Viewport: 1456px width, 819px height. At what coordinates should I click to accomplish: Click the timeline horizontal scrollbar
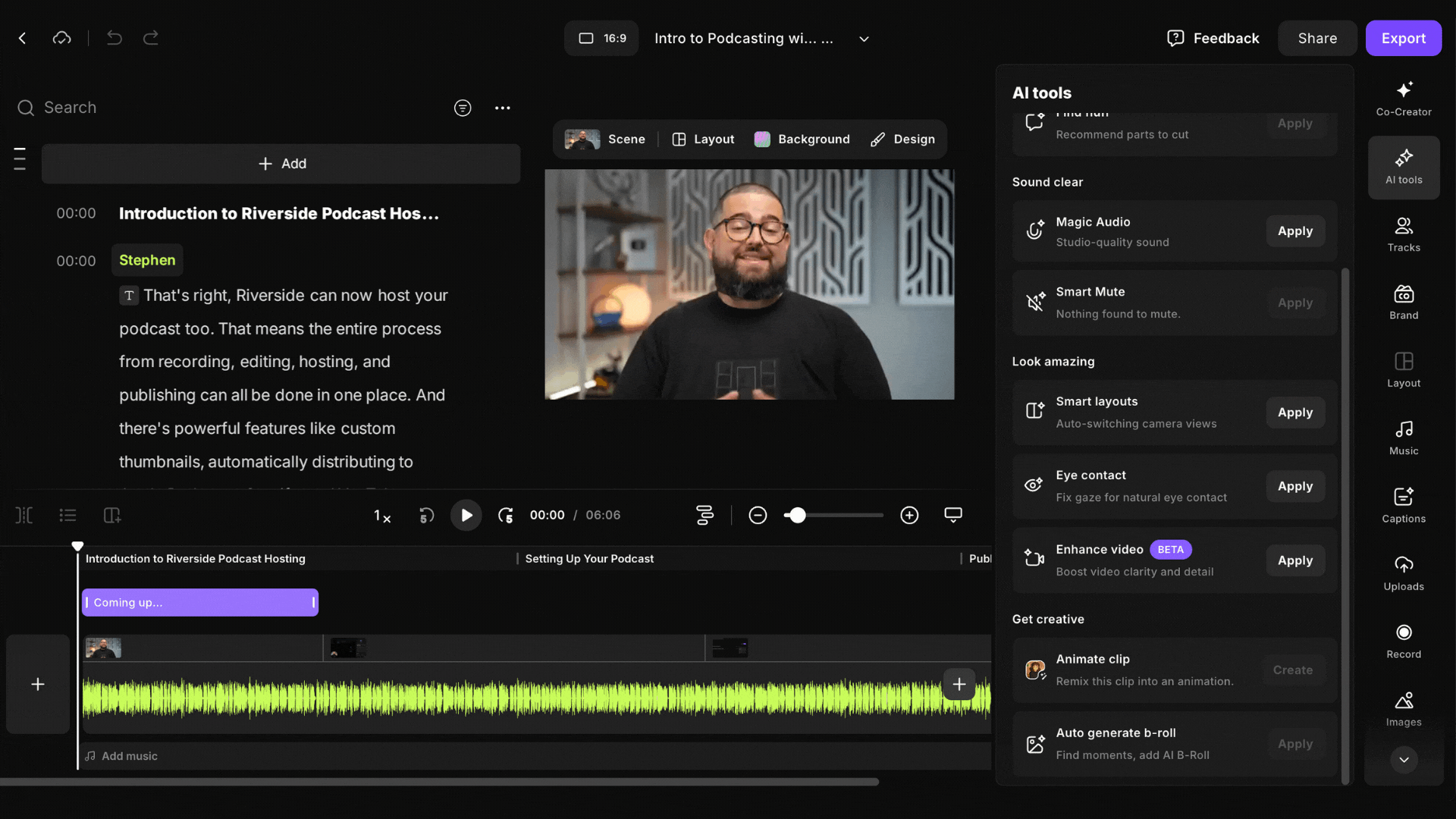pyautogui.click(x=440, y=782)
